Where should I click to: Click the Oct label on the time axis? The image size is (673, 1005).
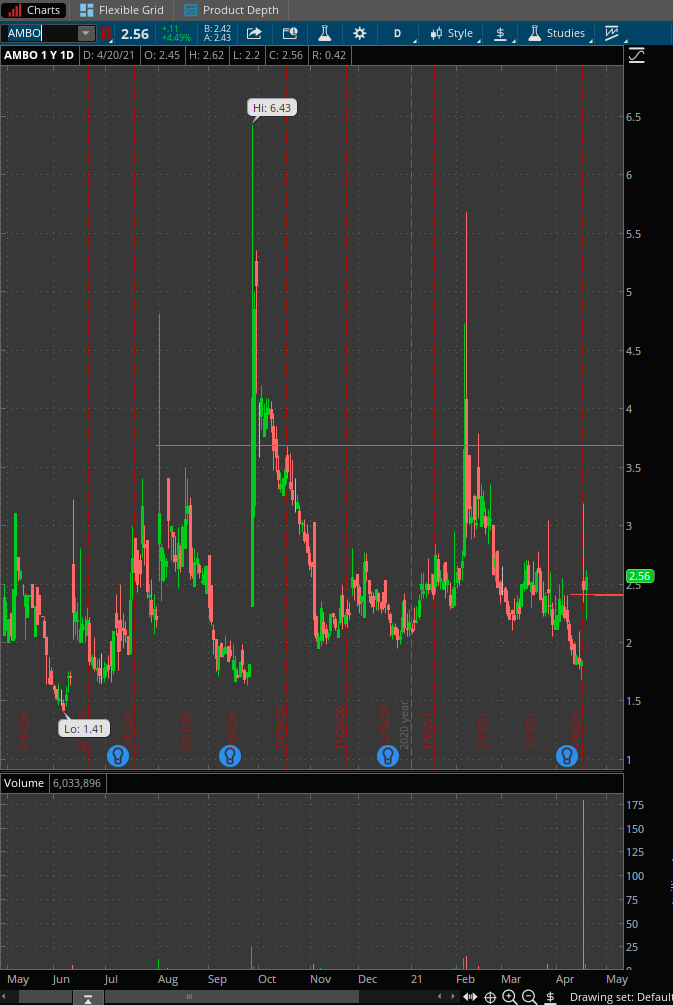[x=267, y=979]
